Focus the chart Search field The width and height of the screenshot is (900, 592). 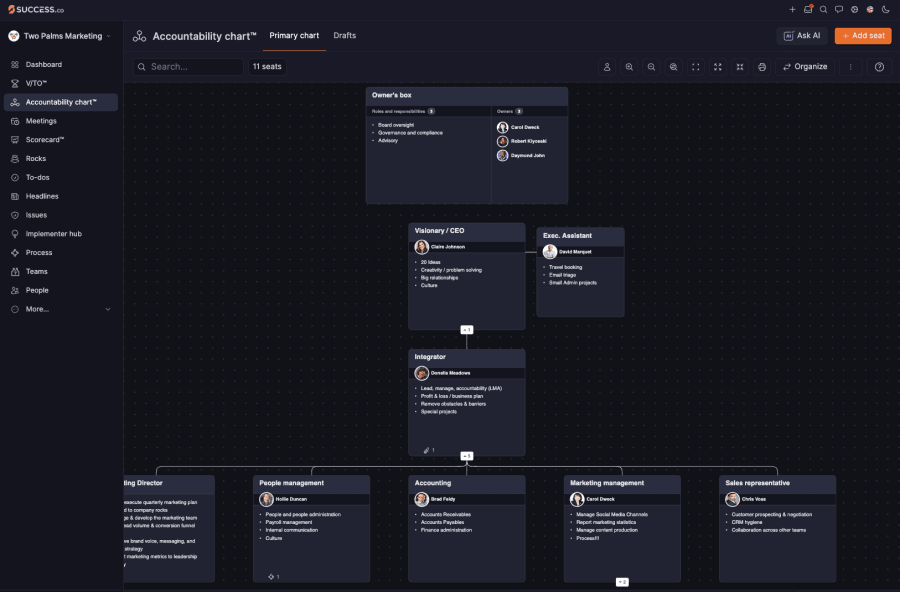(188, 67)
